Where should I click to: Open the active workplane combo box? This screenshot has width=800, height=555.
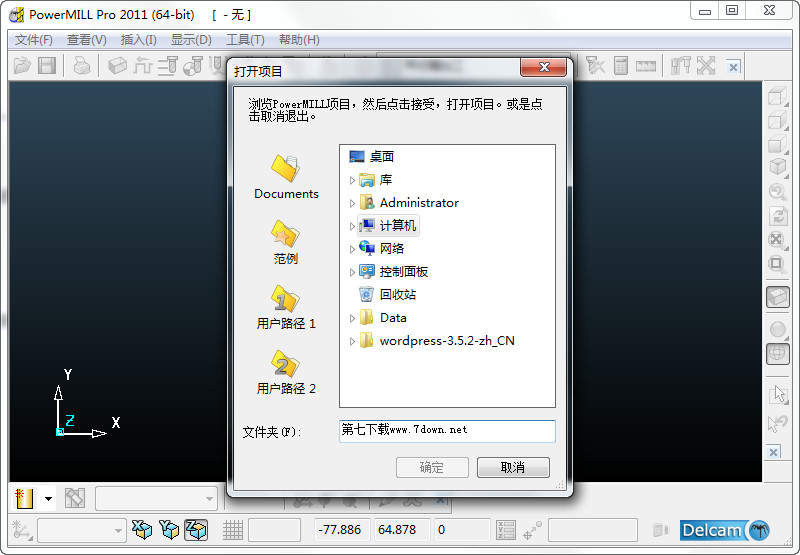click(82, 531)
